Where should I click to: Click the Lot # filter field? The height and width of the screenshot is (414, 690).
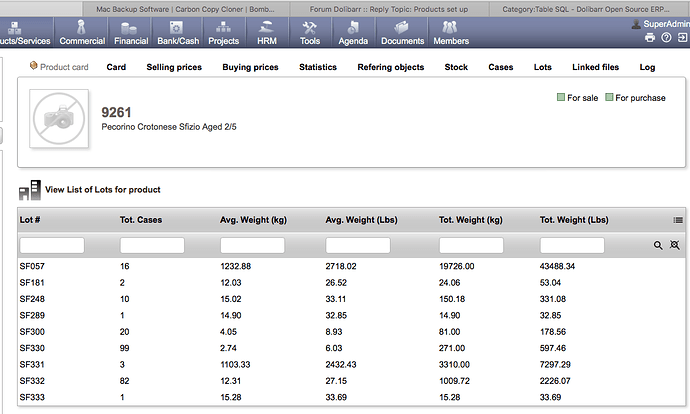(52, 245)
